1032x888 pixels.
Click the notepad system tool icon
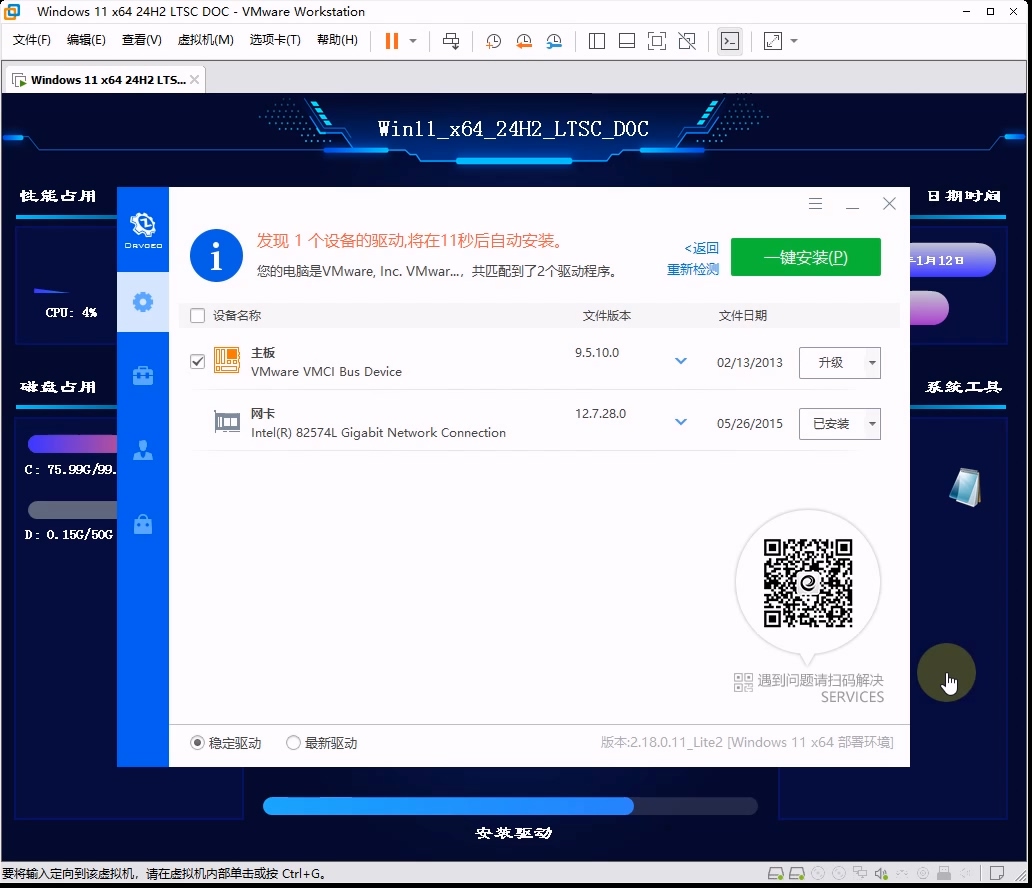point(965,487)
